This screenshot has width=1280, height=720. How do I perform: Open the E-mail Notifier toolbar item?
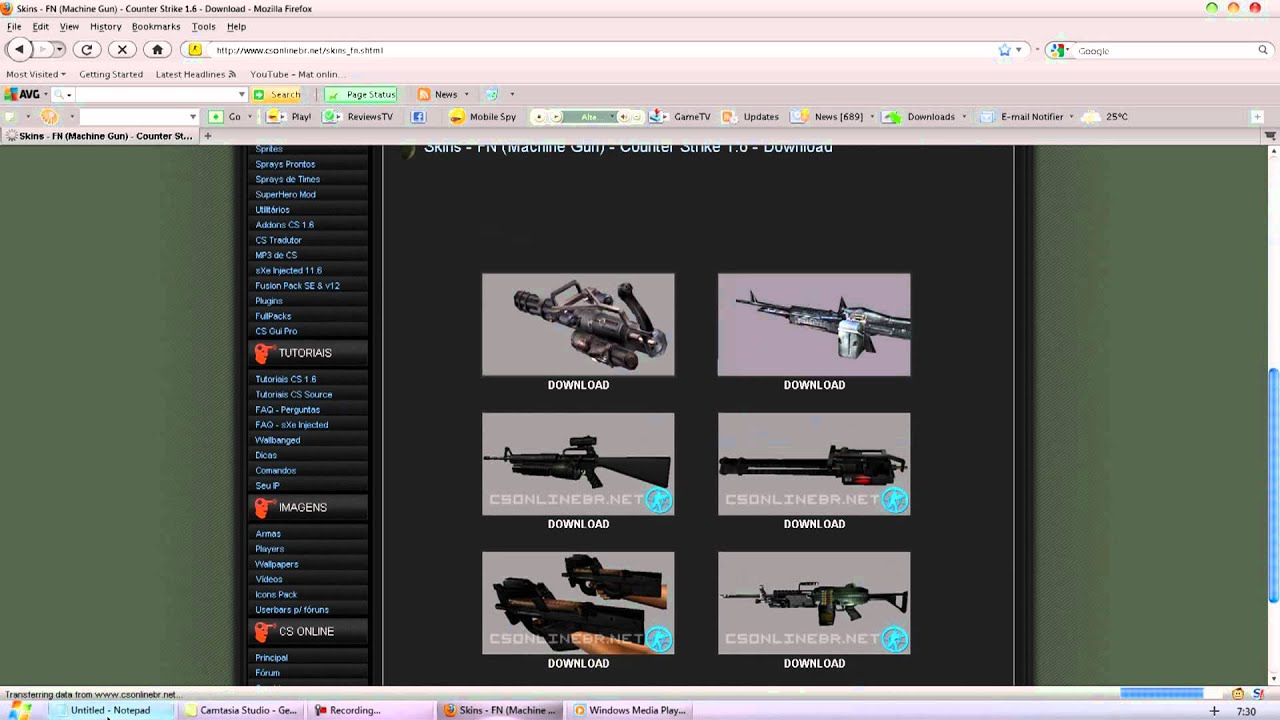(x=1021, y=117)
